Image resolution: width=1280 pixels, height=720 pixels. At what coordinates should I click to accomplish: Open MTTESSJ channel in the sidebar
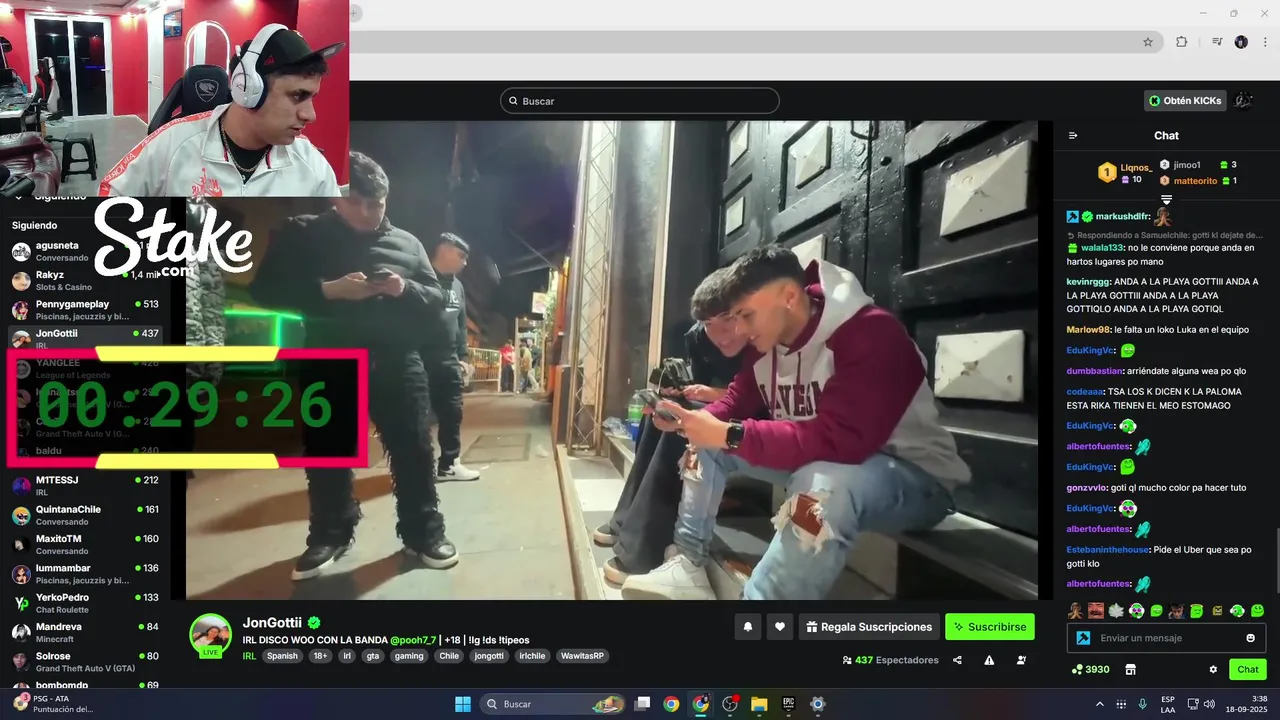(x=85, y=485)
